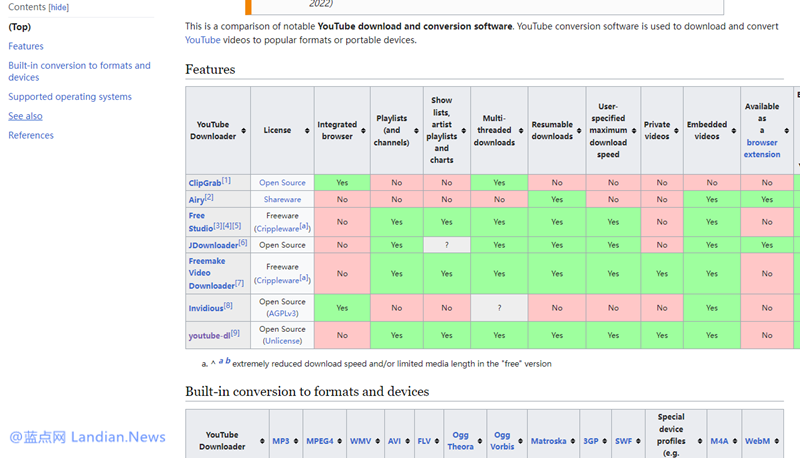Sort by Integrated browser column arrows
Image resolution: width=800 pixels, height=458 pixels.
[363, 131]
